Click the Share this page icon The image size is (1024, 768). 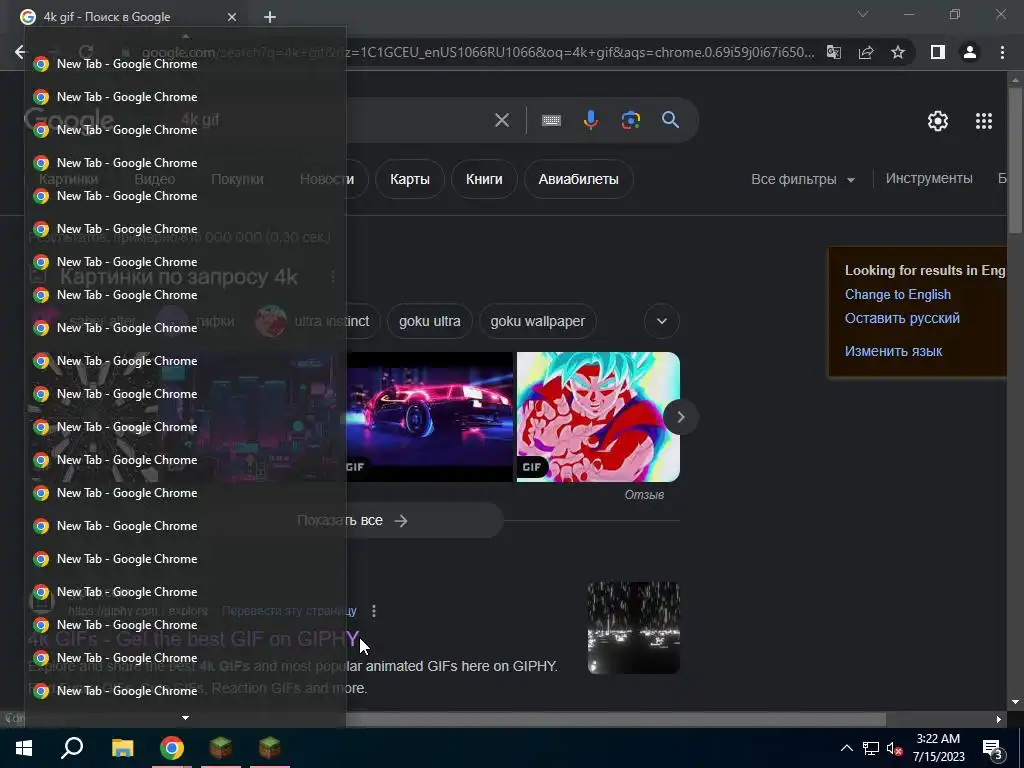[866, 52]
